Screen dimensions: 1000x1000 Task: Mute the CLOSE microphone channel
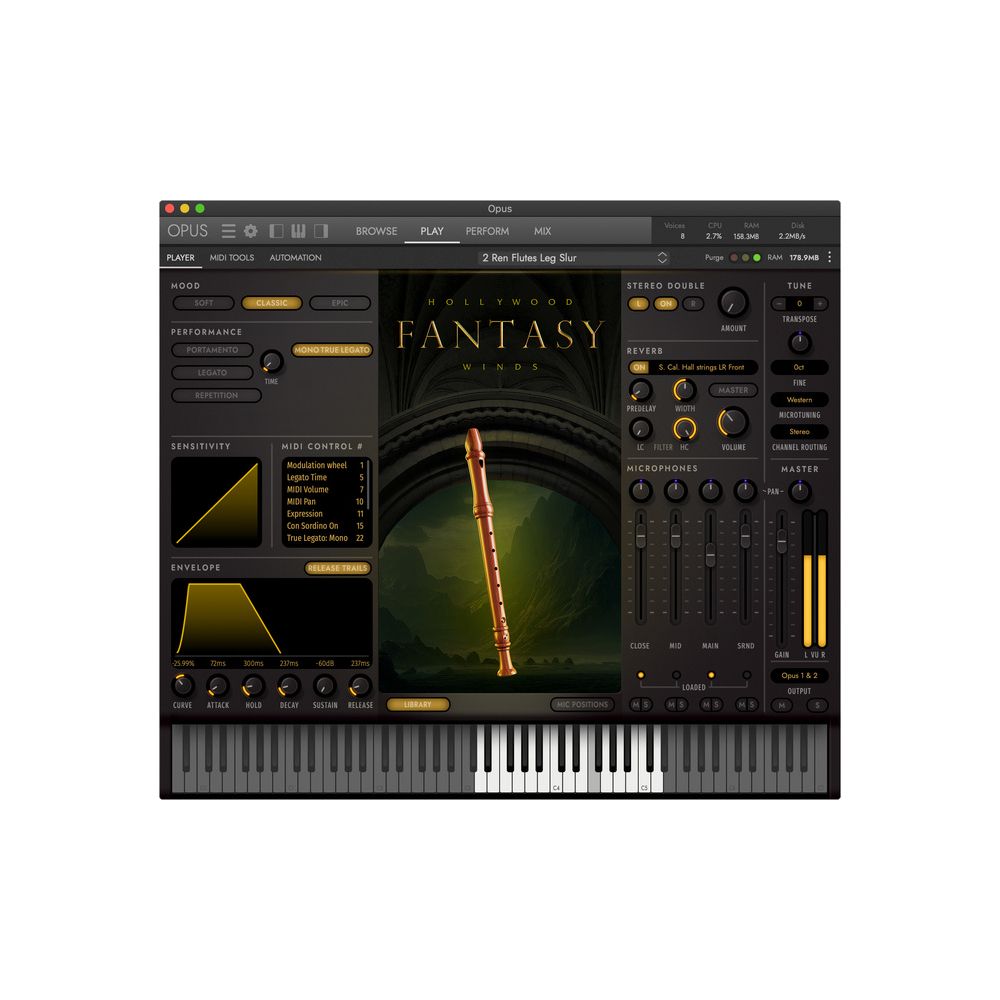pyautogui.click(x=635, y=704)
